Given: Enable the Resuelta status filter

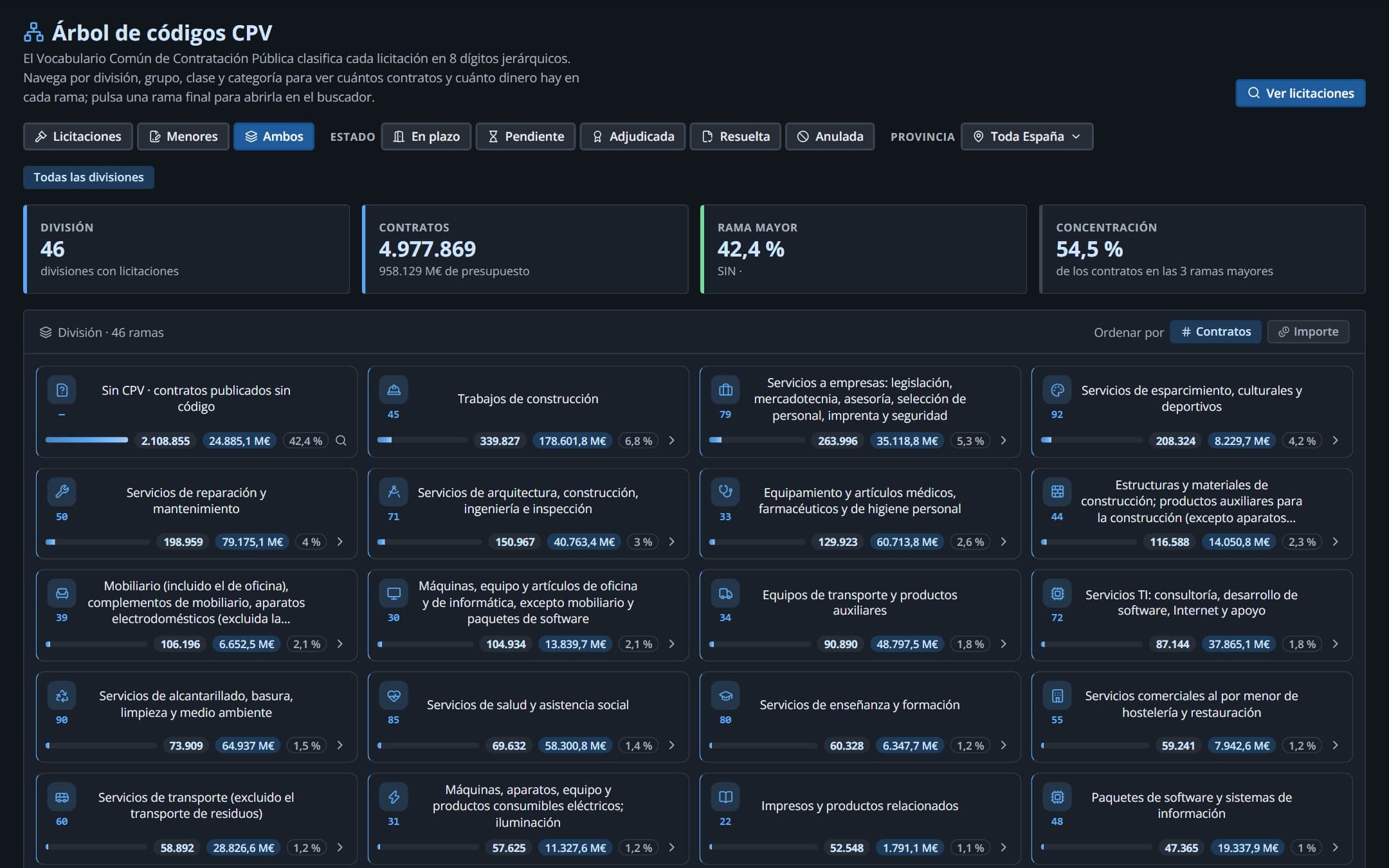Looking at the screenshot, I should (x=736, y=136).
